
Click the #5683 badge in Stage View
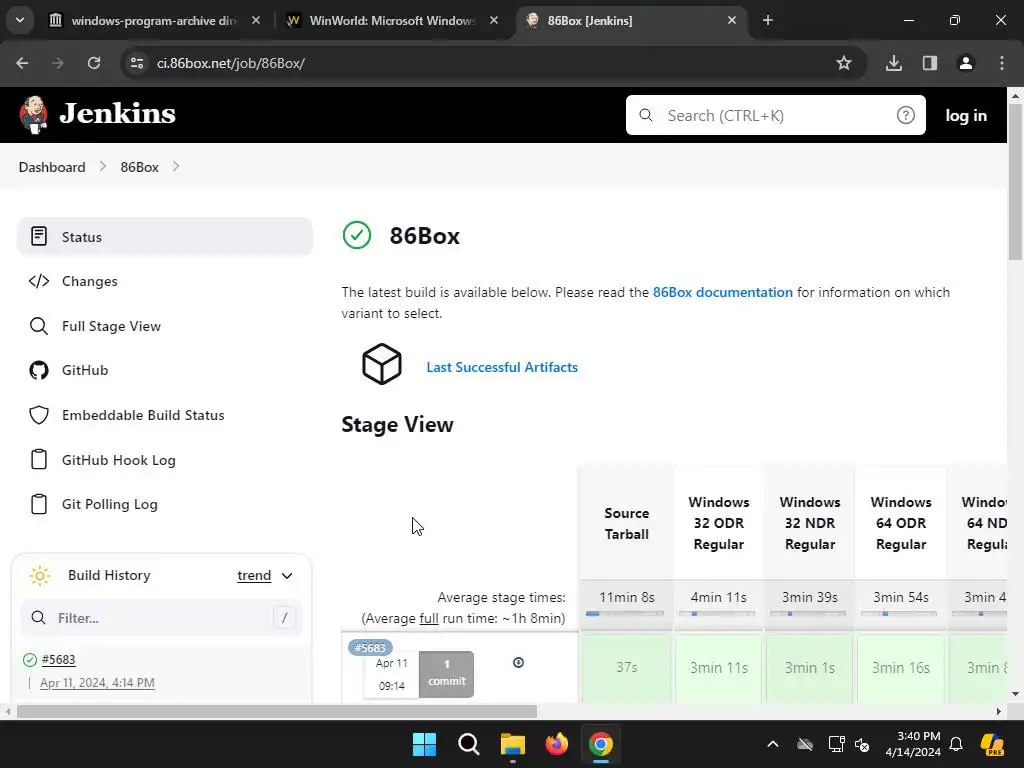click(x=370, y=648)
